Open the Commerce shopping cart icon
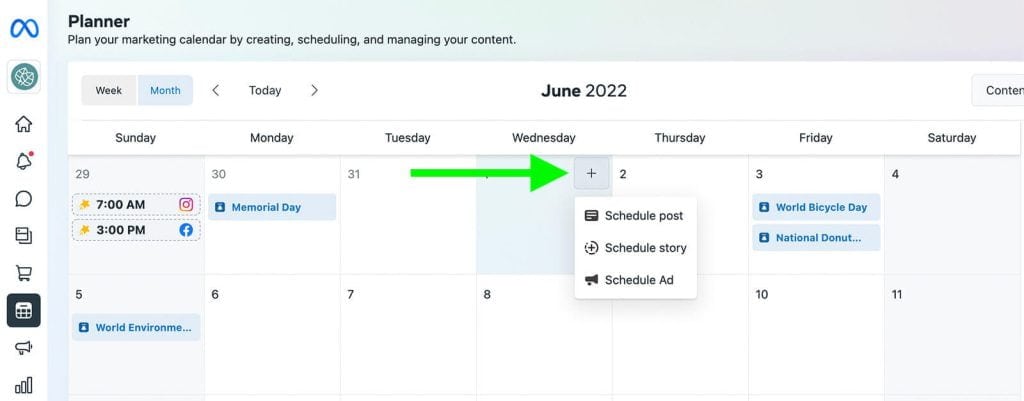 click(23, 272)
